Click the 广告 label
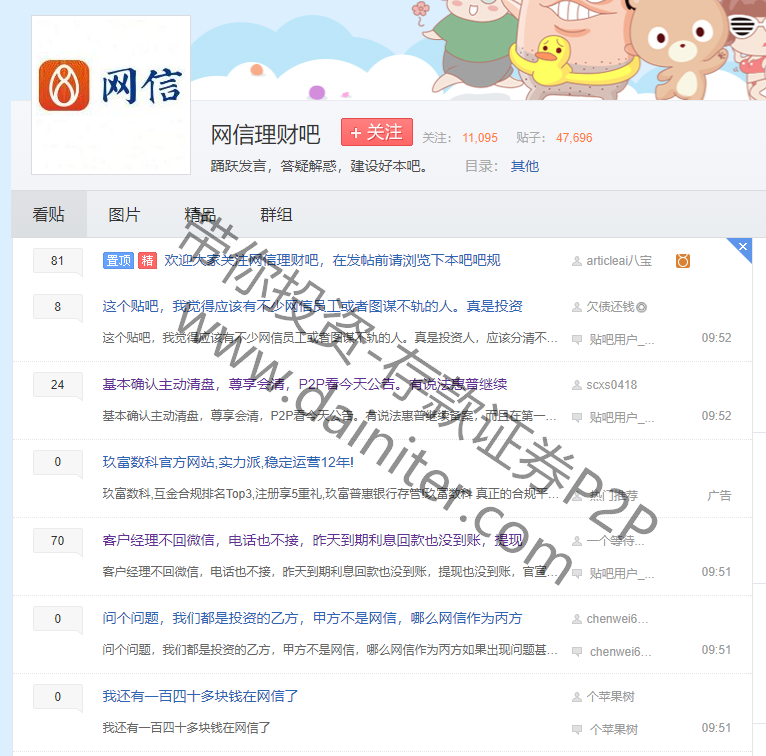This screenshot has height=756, width=766. pyautogui.click(x=719, y=496)
